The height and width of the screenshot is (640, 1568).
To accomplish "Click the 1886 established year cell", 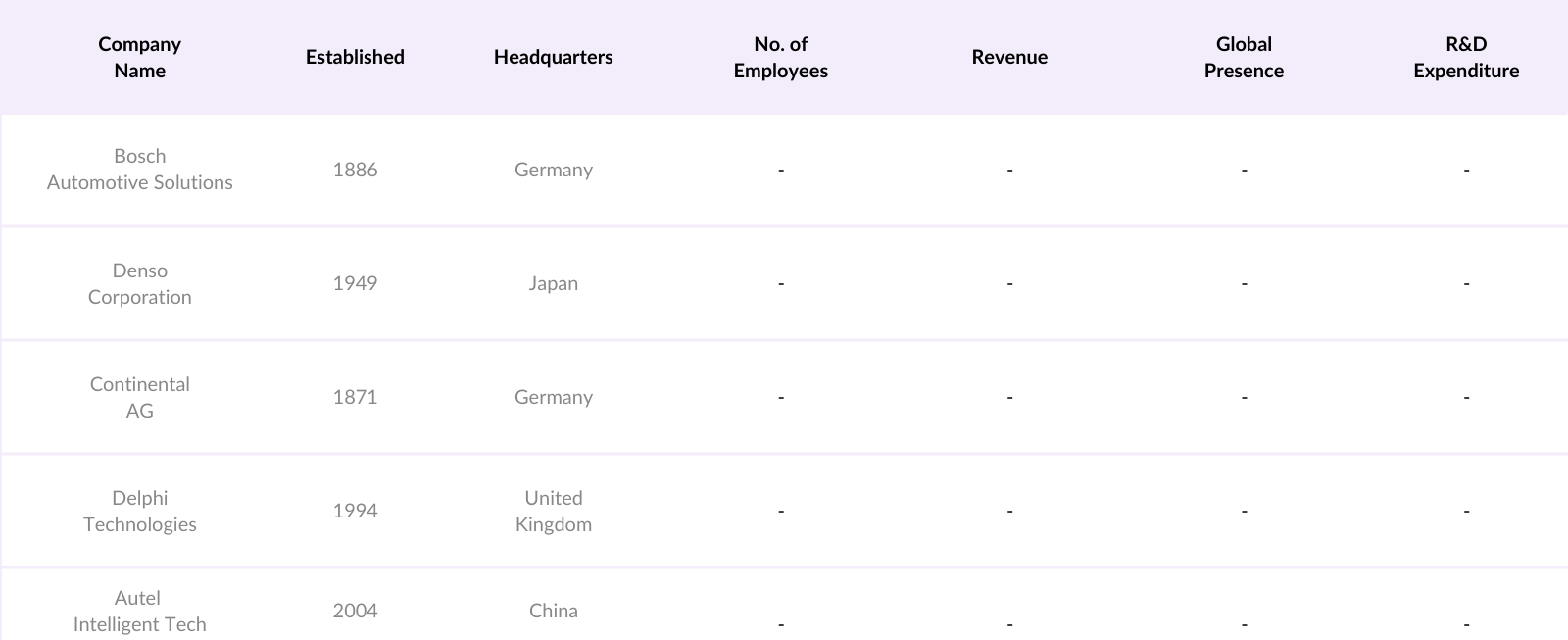I will 355,170.
